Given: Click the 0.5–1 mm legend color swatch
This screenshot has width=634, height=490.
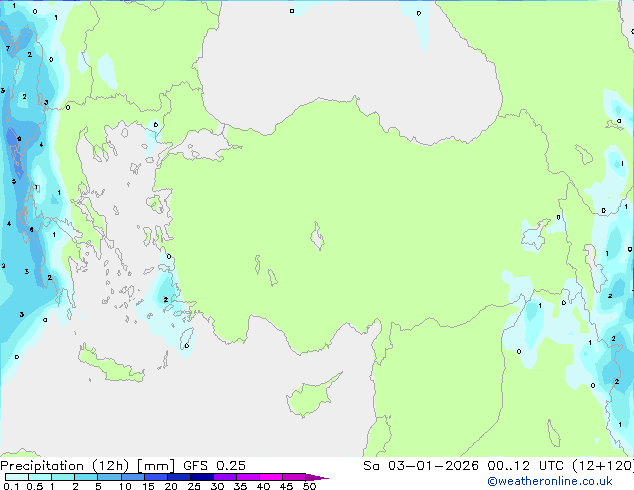Looking at the screenshot, I should [40, 477].
